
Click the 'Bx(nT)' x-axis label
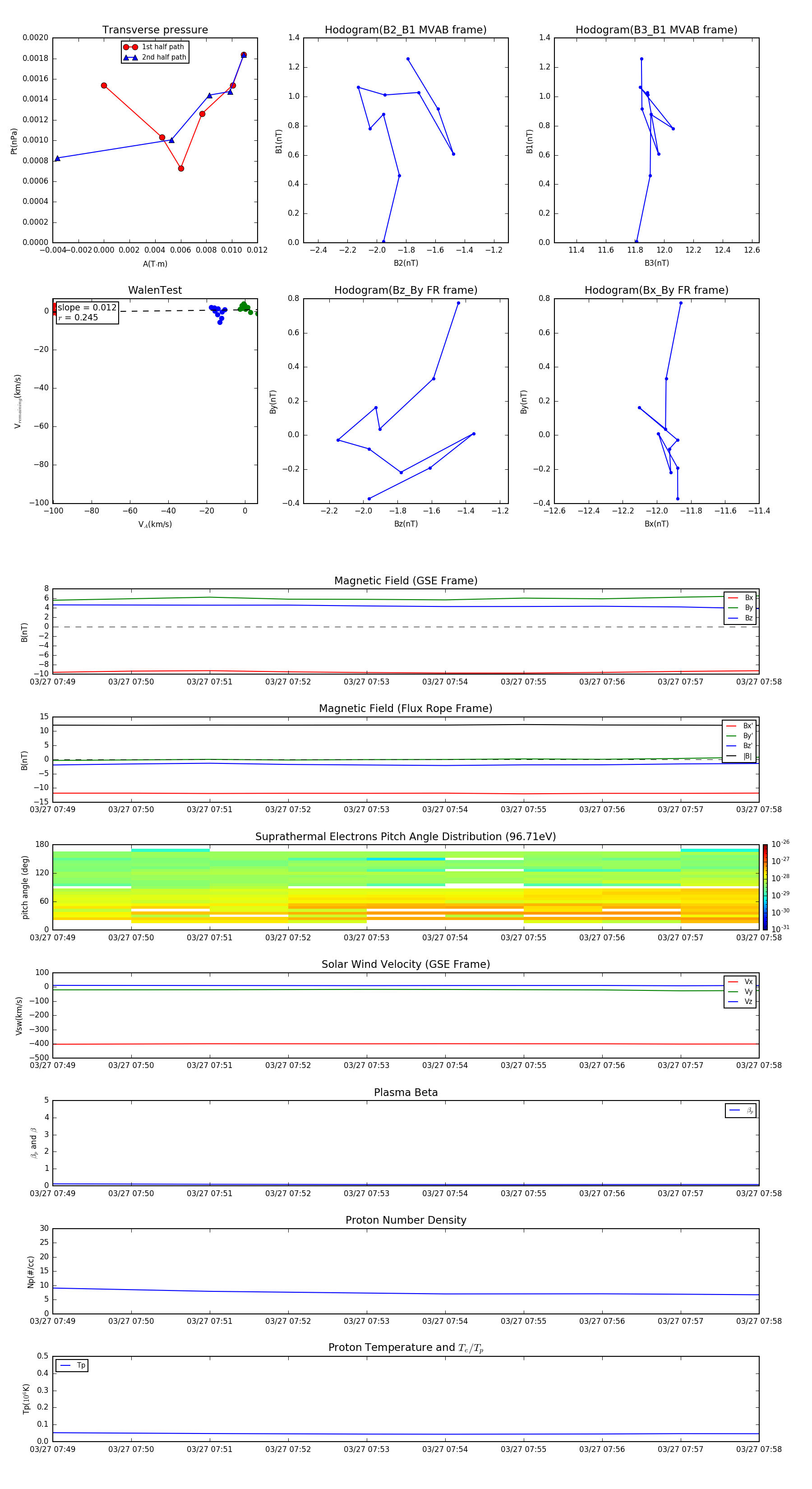pos(656,524)
